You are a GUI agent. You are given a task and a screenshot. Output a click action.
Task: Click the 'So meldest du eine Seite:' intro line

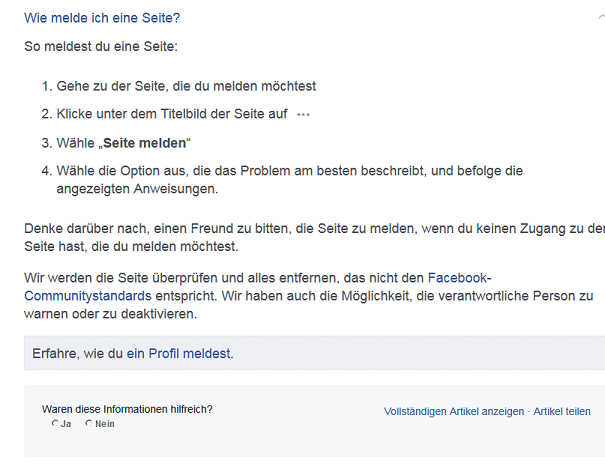[x=101, y=46]
